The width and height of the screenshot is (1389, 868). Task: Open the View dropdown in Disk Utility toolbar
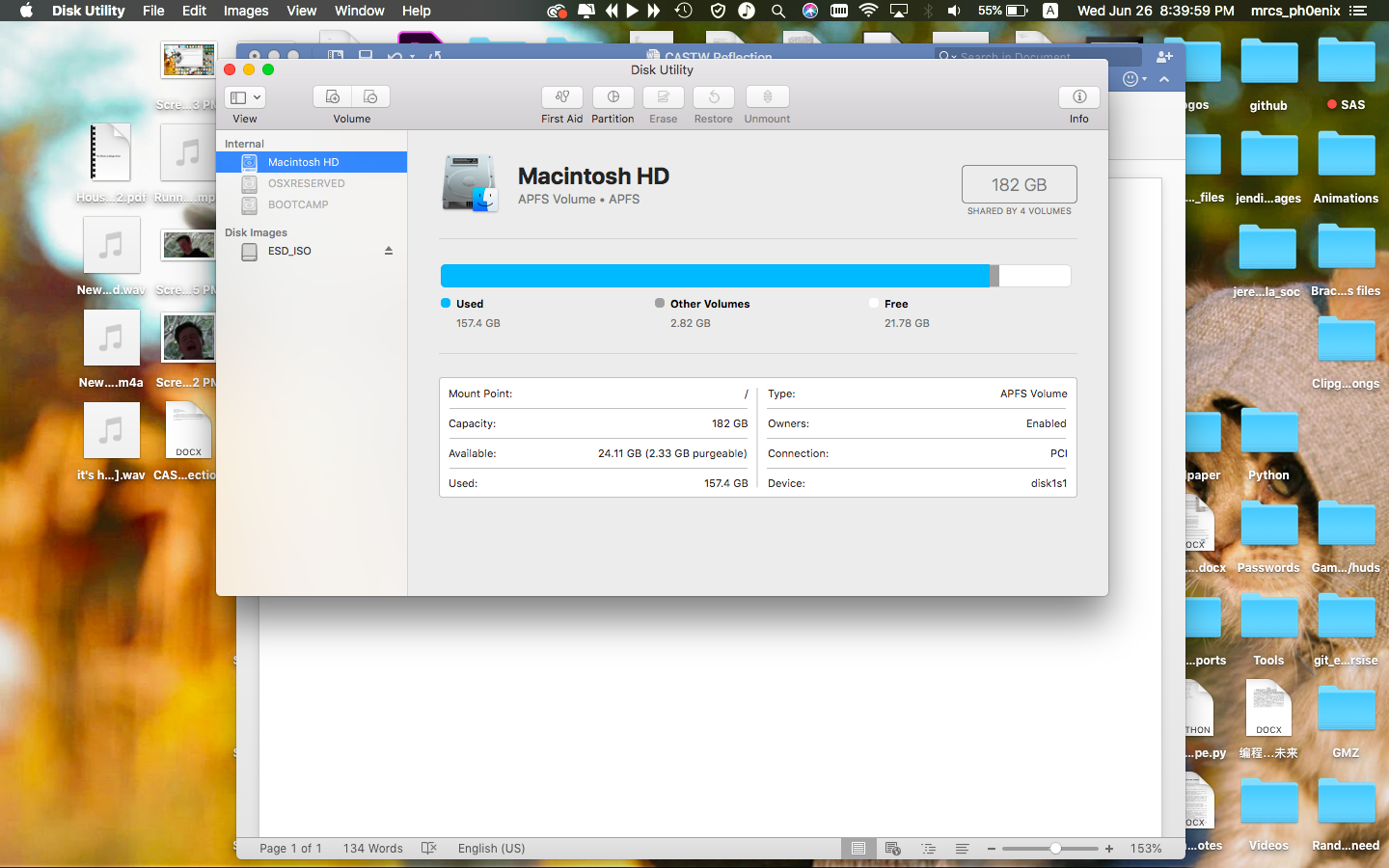tap(245, 97)
